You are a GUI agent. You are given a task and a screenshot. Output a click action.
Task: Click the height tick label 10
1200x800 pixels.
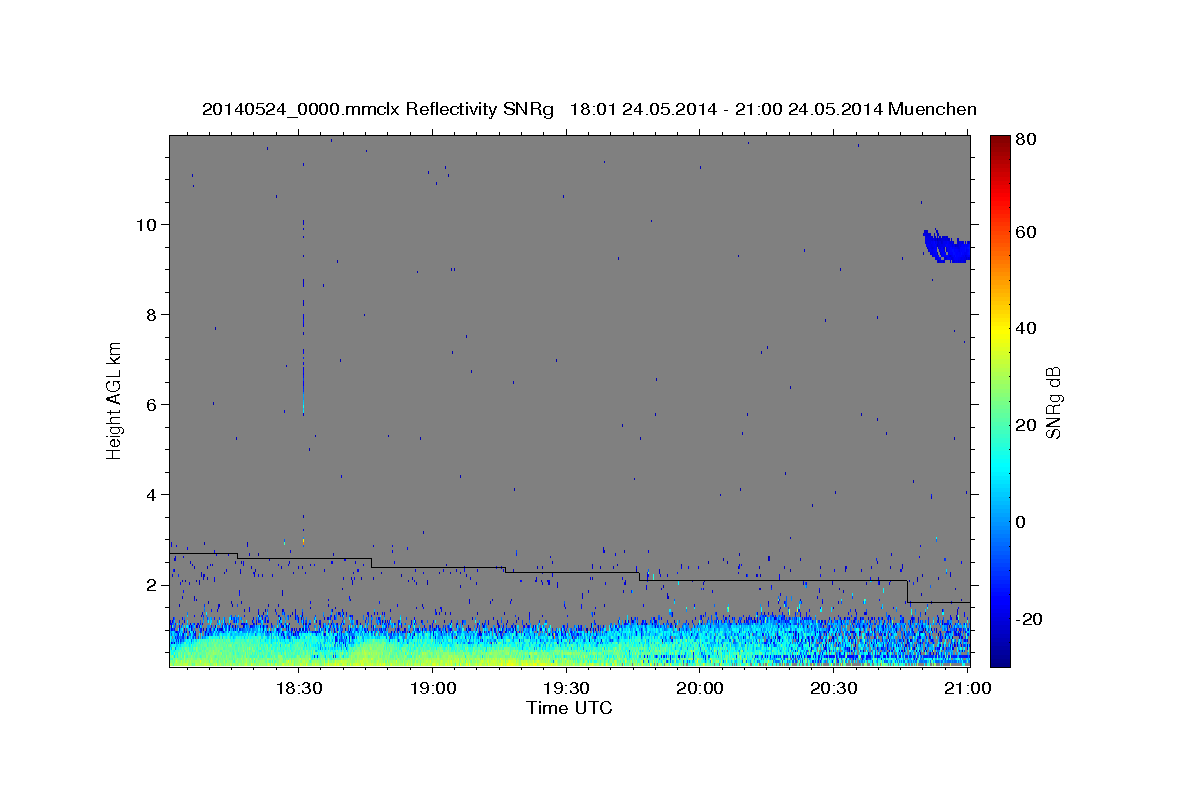(148, 224)
